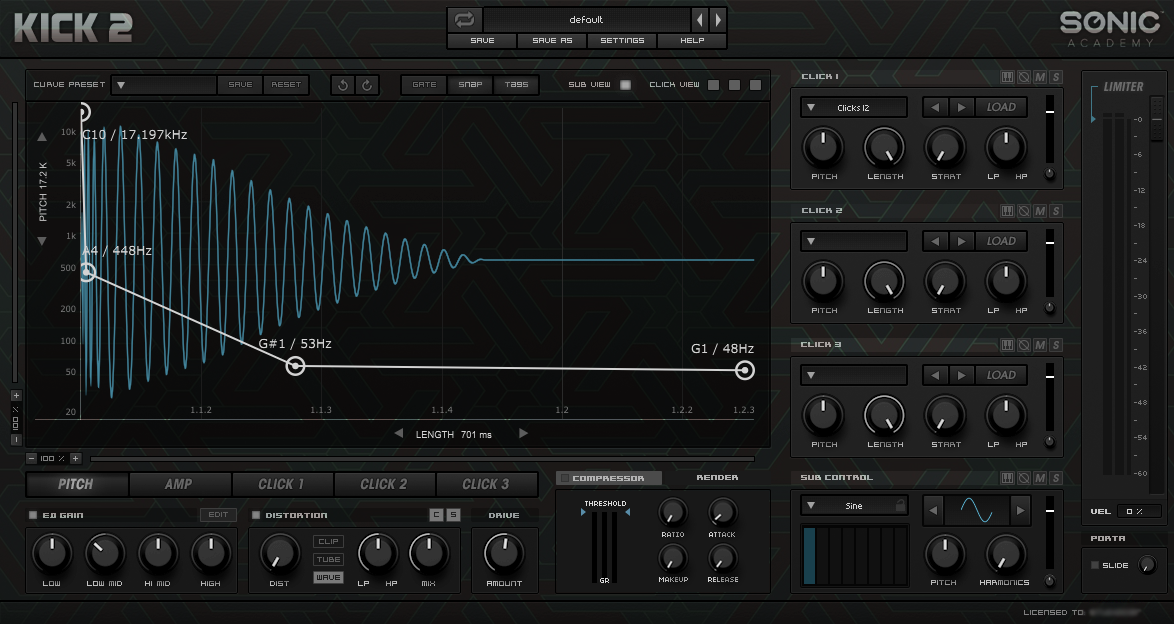
Task: Enable the Compressor checkbox
Action: coord(565,478)
